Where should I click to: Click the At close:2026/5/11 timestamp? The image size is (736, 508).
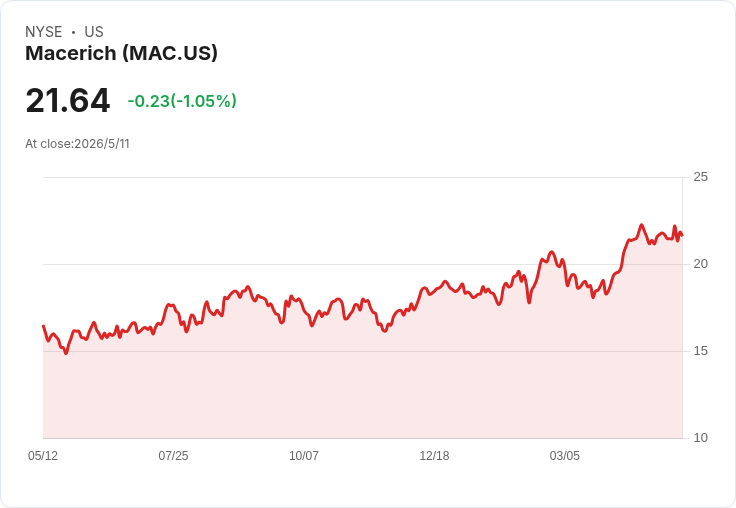pos(77,144)
